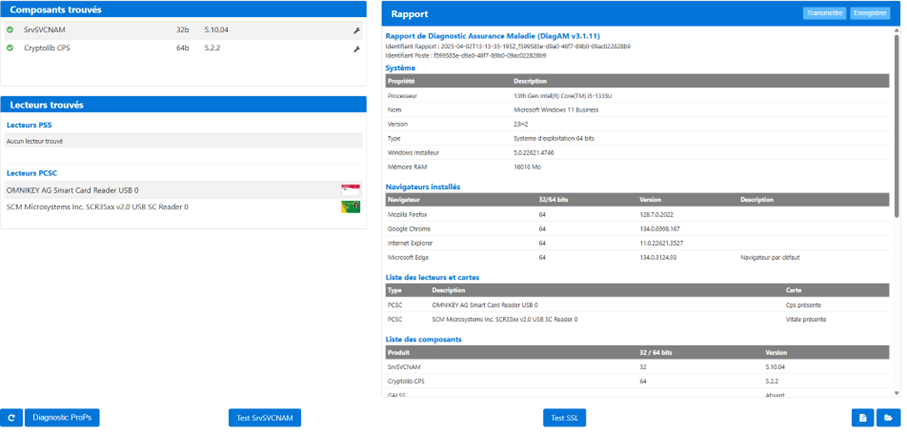Screen dimensions: 907x432
Task: Click the report scrollbar up arrow
Action: pyautogui.click(x=896, y=32)
